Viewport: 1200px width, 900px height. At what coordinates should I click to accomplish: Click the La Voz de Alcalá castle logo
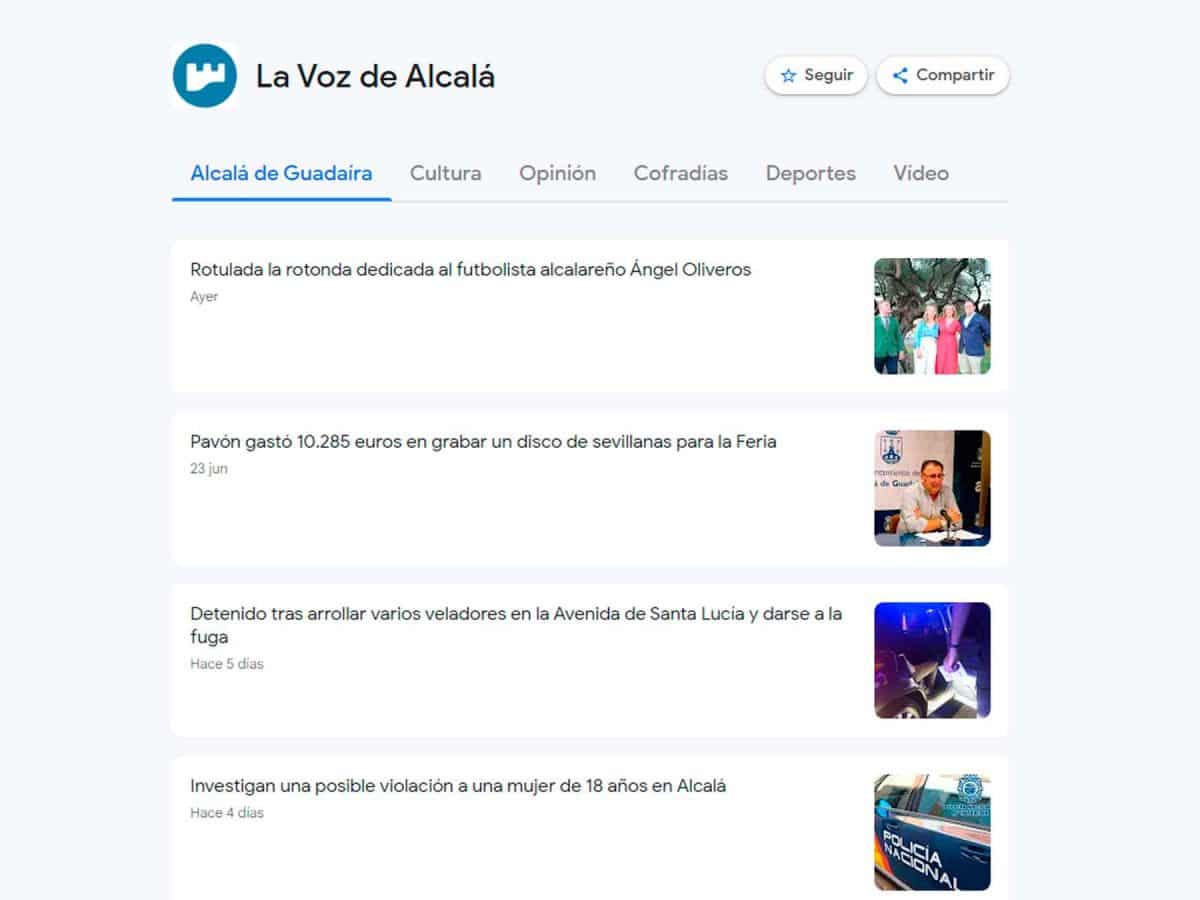click(204, 75)
